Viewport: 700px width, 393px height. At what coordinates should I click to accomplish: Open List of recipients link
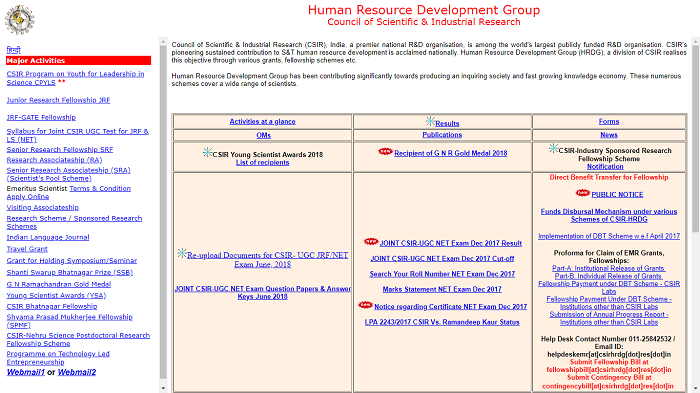tap(262, 163)
